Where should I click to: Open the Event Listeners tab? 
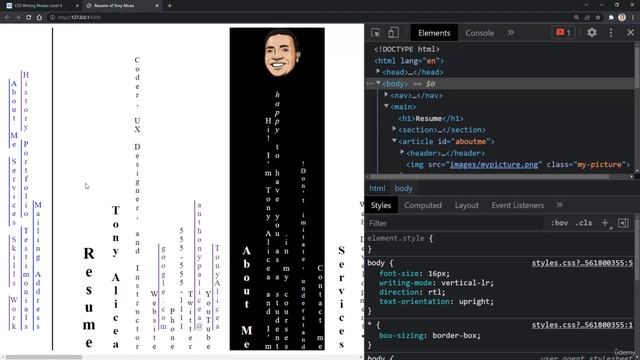(518, 205)
